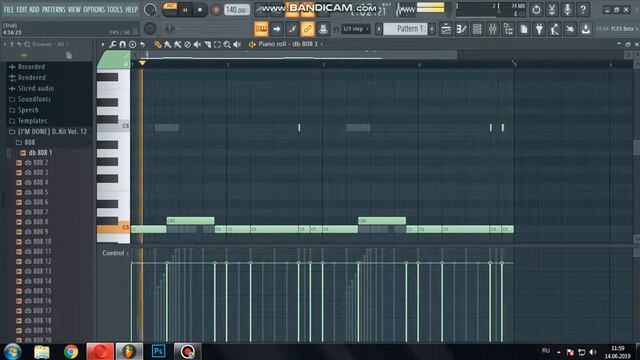The height and width of the screenshot is (360, 640).
Task: Switch Pat/Song mode toggle
Action: (170, 9)
